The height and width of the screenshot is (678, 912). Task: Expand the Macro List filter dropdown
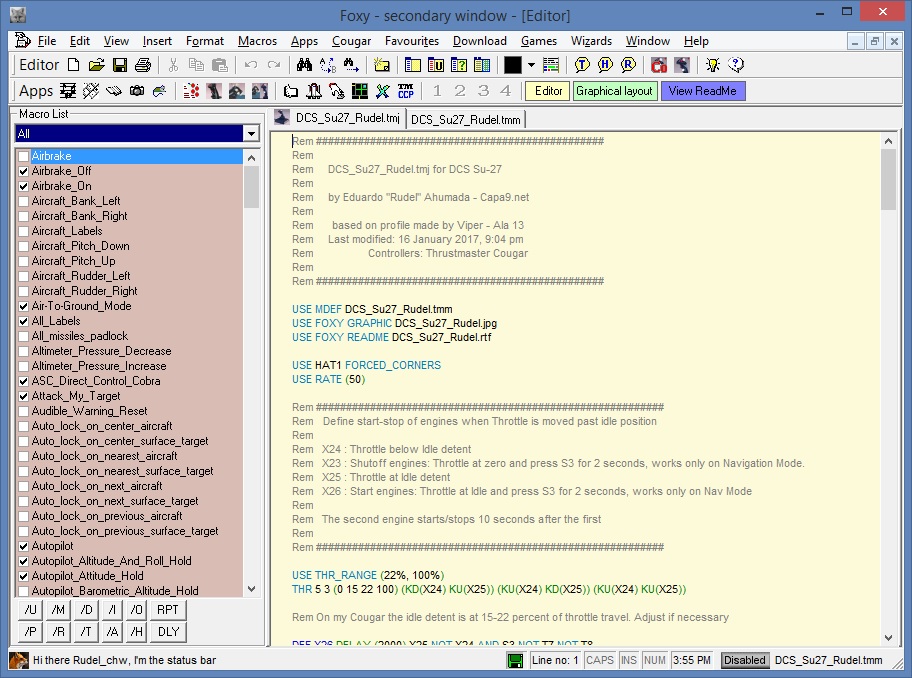pyautogui.click(x=250, y=134)
